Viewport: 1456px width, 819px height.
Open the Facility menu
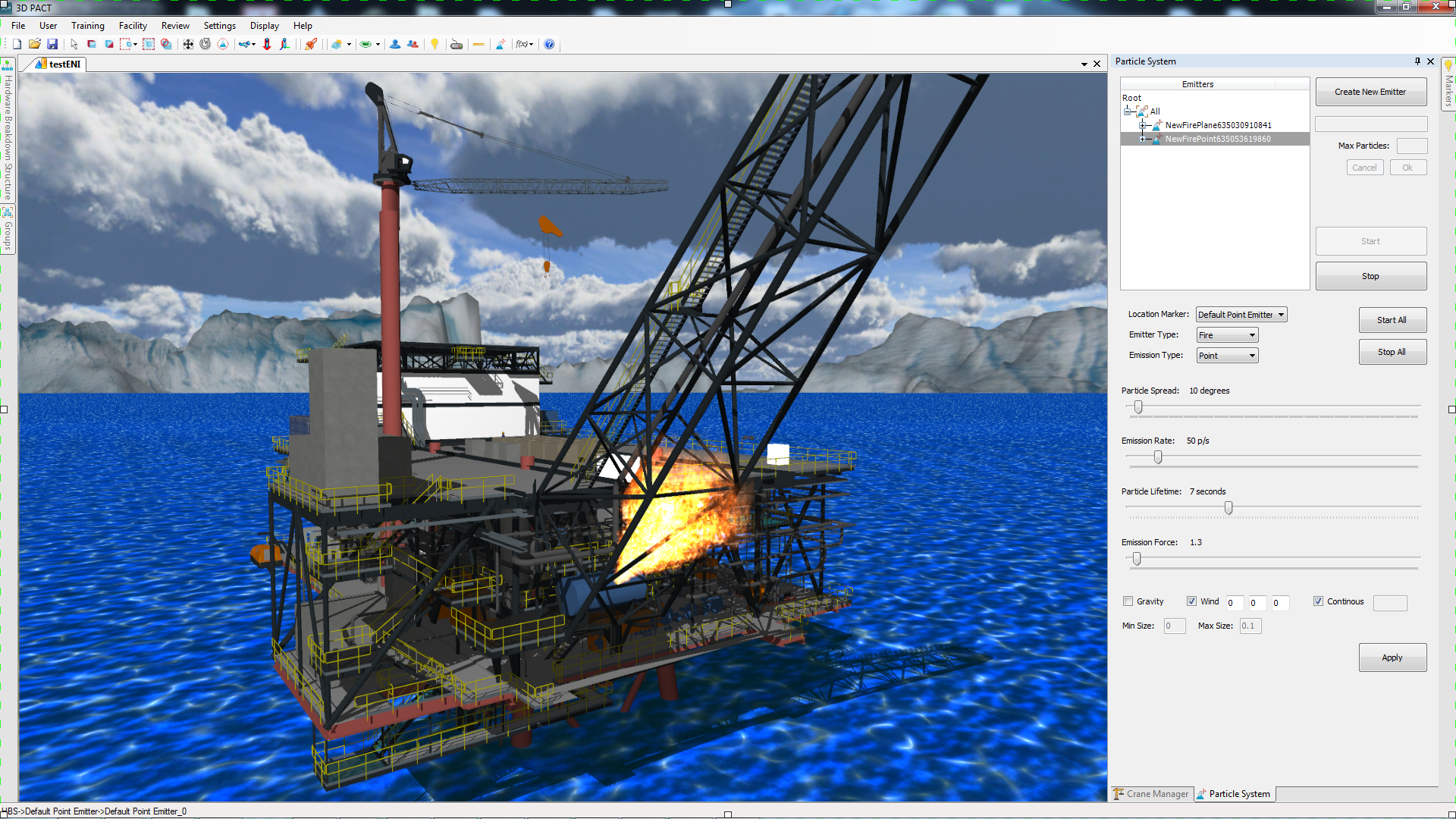(x=133, y=26)
